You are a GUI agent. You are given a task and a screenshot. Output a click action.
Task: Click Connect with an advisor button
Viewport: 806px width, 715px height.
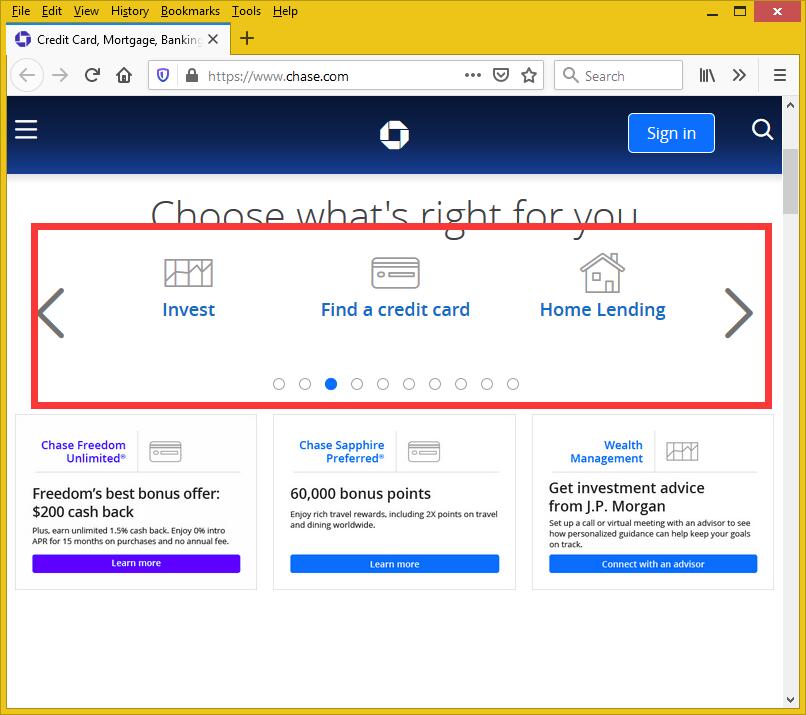pyautogui.click(x=653, y=564)
